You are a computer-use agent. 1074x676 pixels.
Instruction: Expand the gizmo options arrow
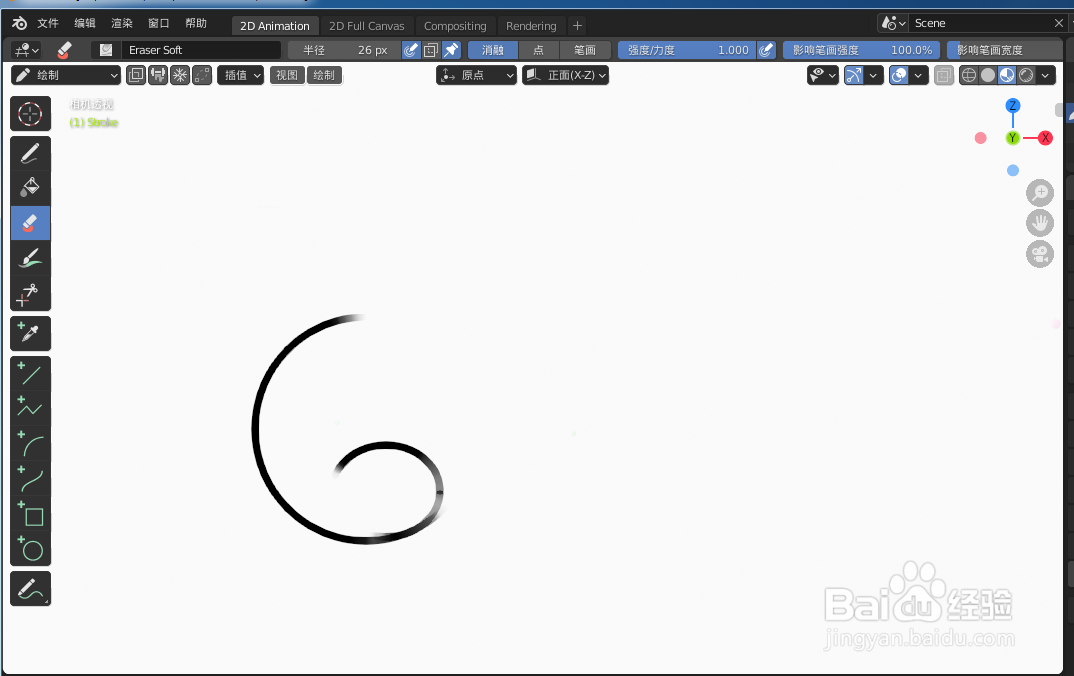(x=873, y=75)
